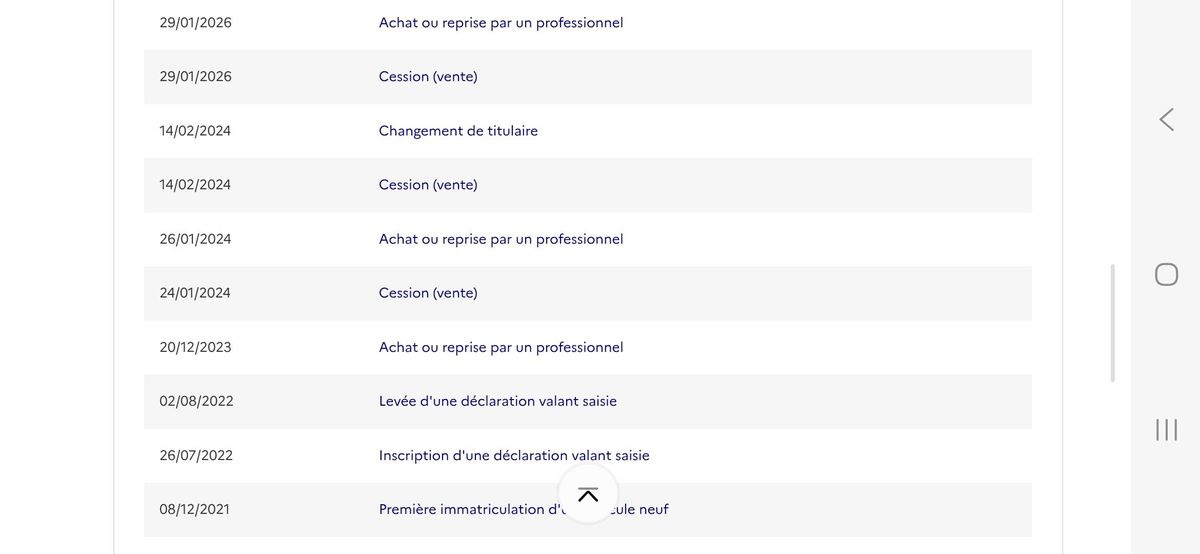Click the 26/07/2022 date cell
The height and width of the screenshot is (554, 1200).
[196, 455]
